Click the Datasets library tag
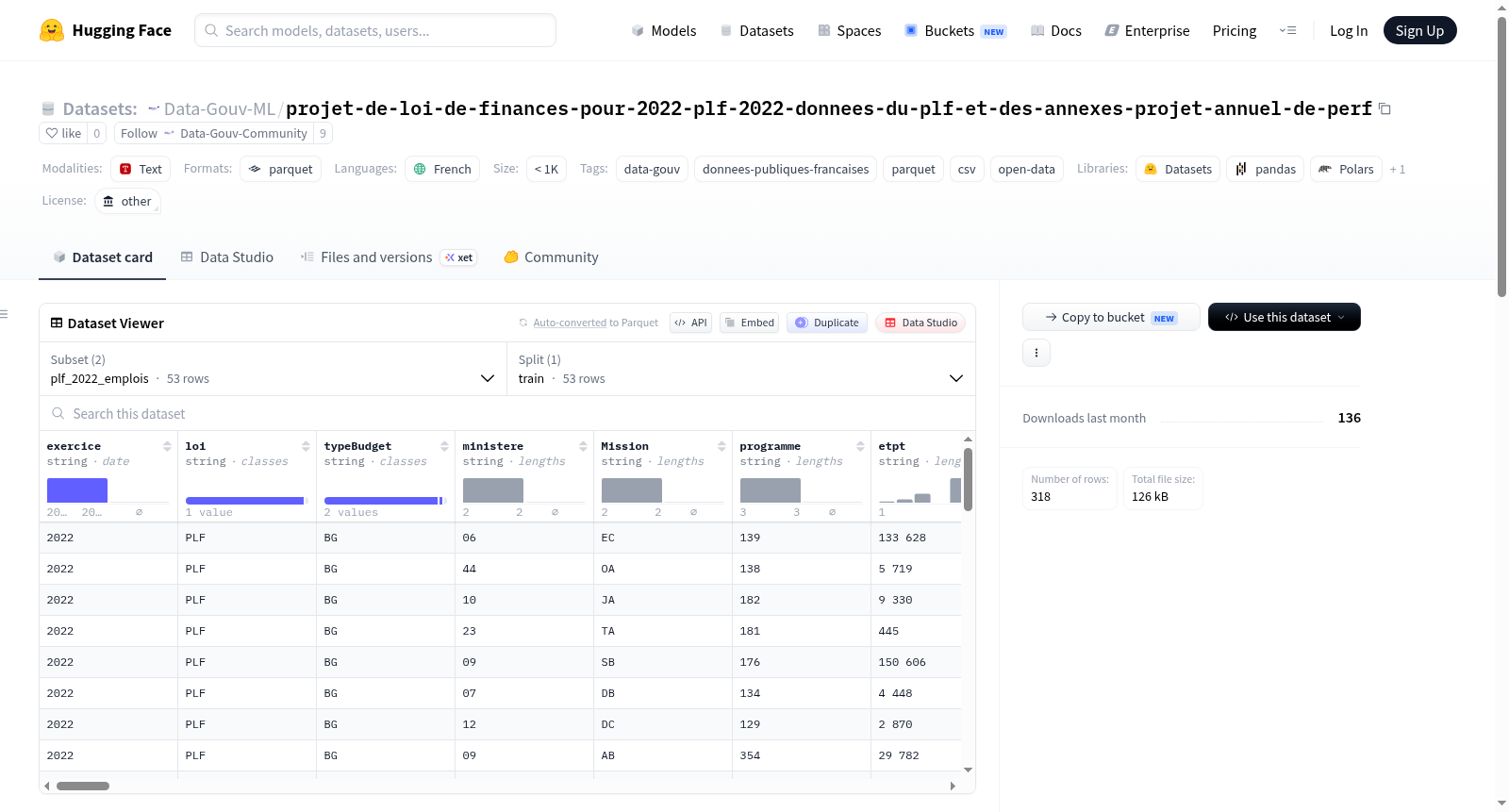Image resolution: width=1509 pixels, height=812 pixels. tap(1178, 169)
